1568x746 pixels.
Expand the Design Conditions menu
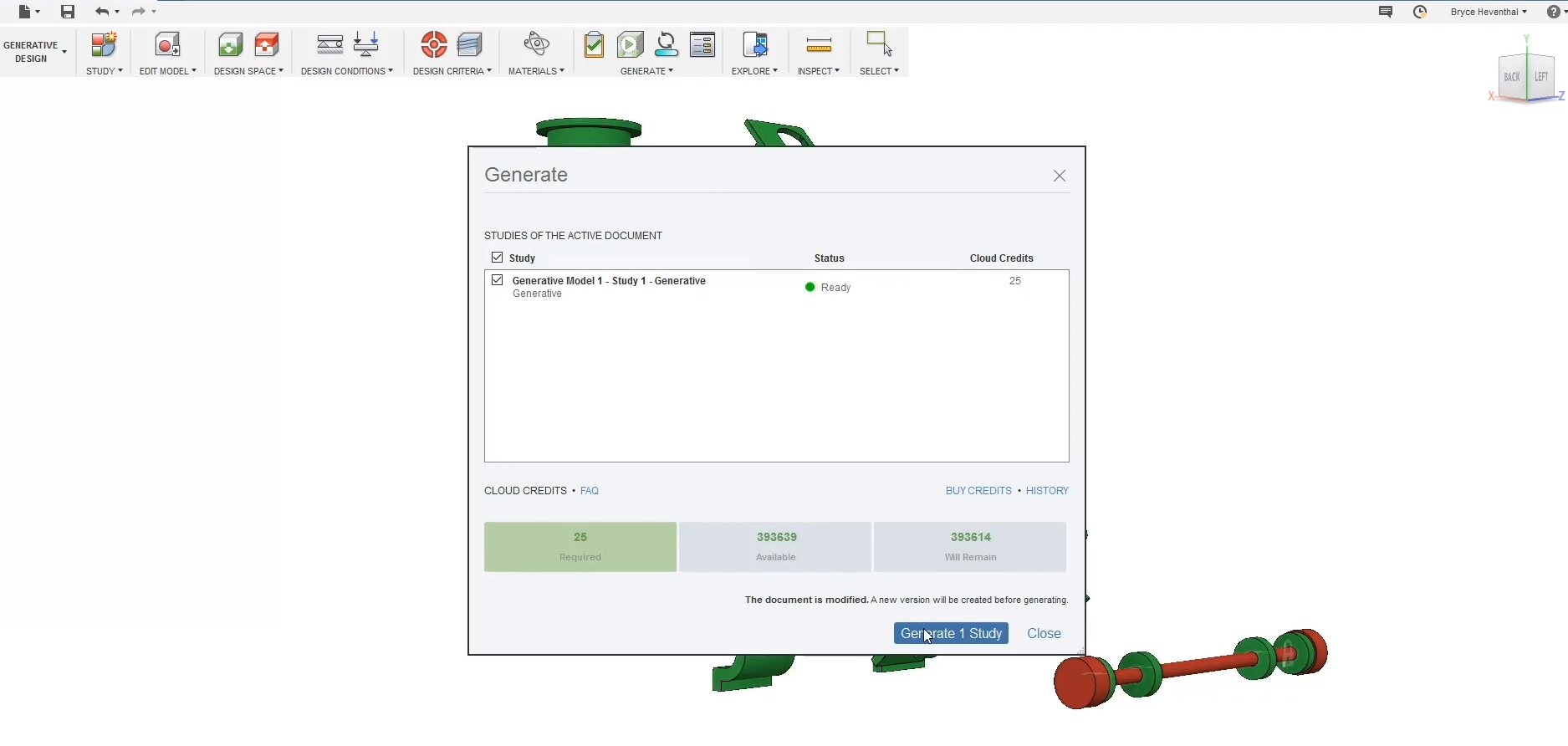tap(347, 71)
